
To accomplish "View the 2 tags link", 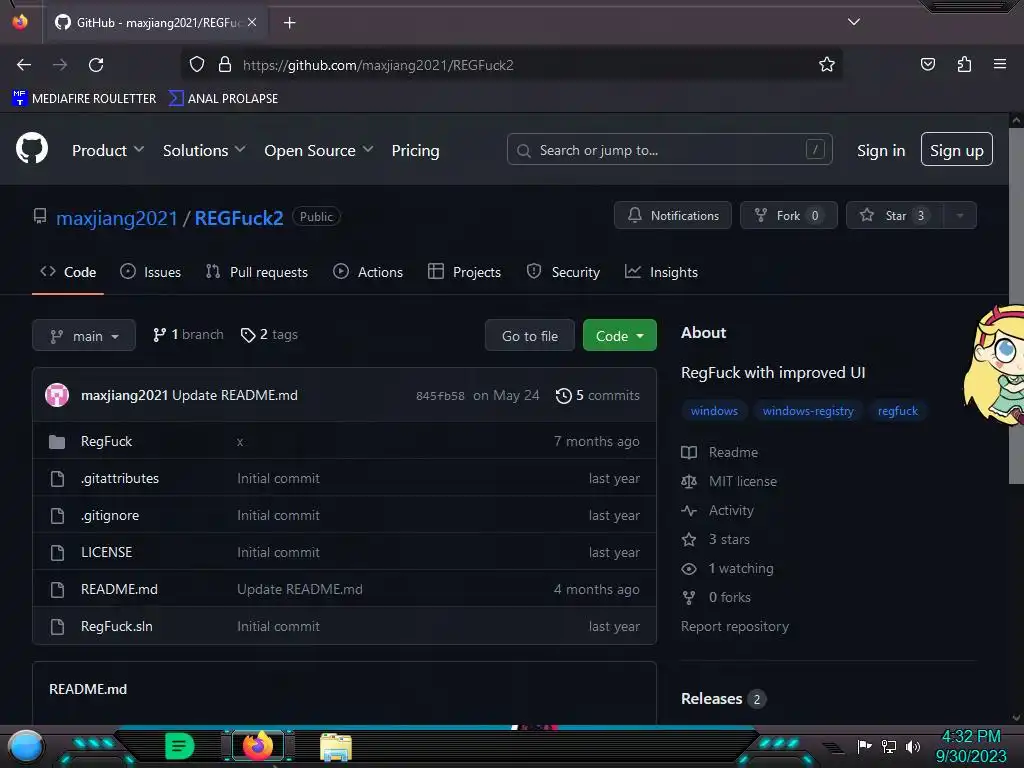I will click(269, 334).
